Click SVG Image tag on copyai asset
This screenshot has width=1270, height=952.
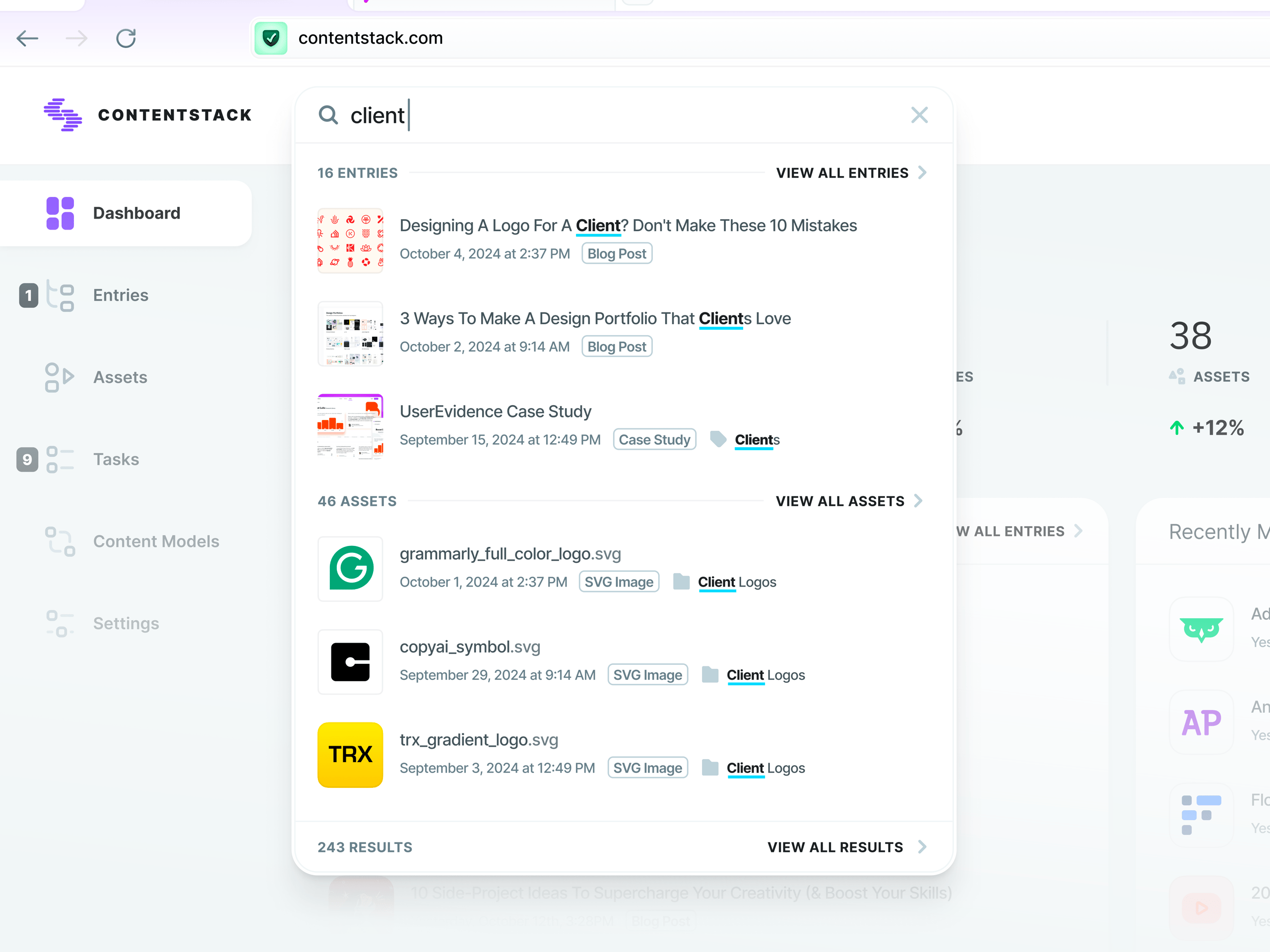coord(647,675)
